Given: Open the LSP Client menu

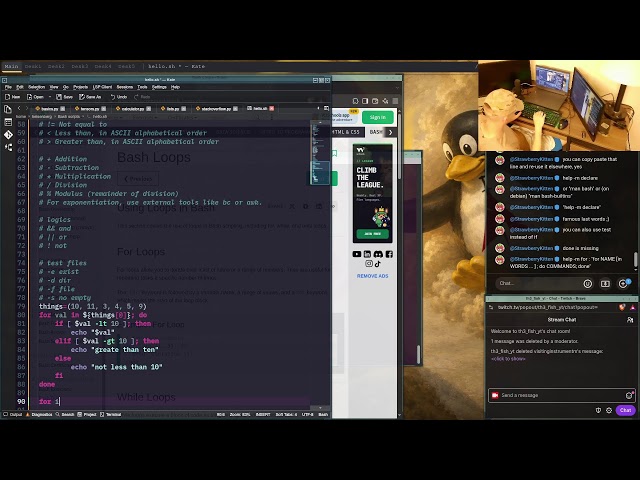Looking at the screenshot, I should (102, 87).
